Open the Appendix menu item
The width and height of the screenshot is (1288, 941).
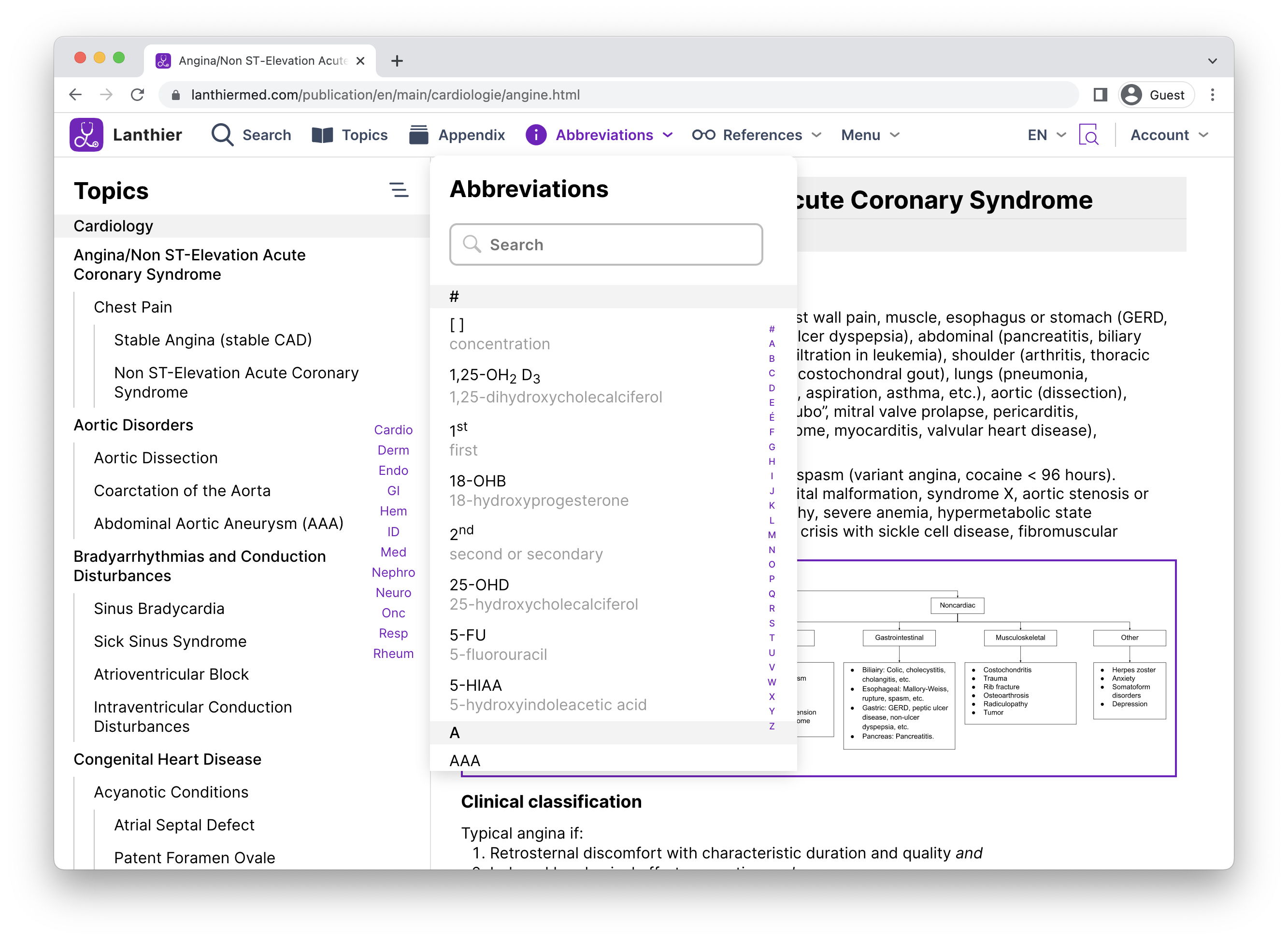tap(472, 135)
